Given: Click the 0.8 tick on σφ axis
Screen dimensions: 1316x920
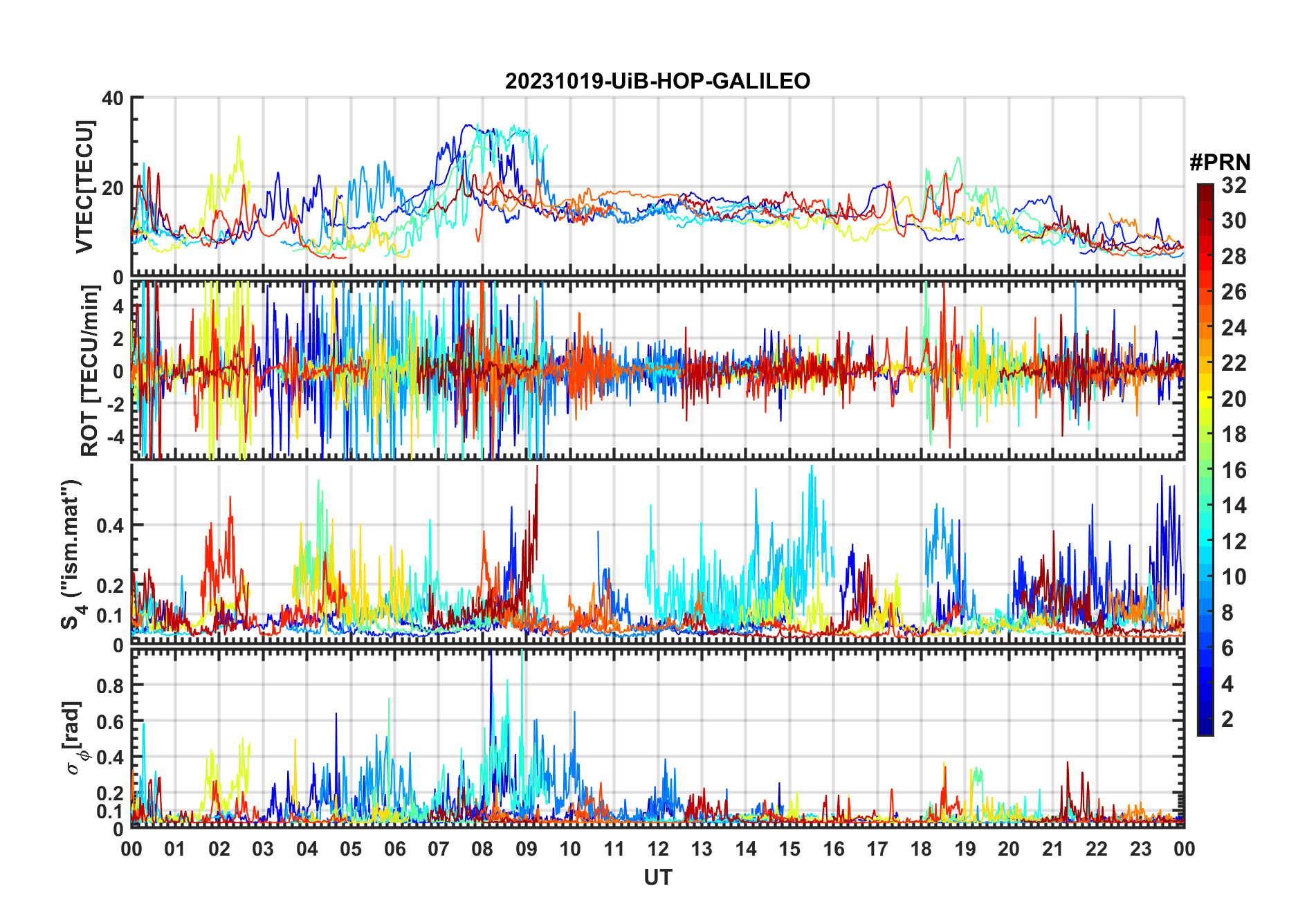Looking at the screenshot, I should pos(110,686).
